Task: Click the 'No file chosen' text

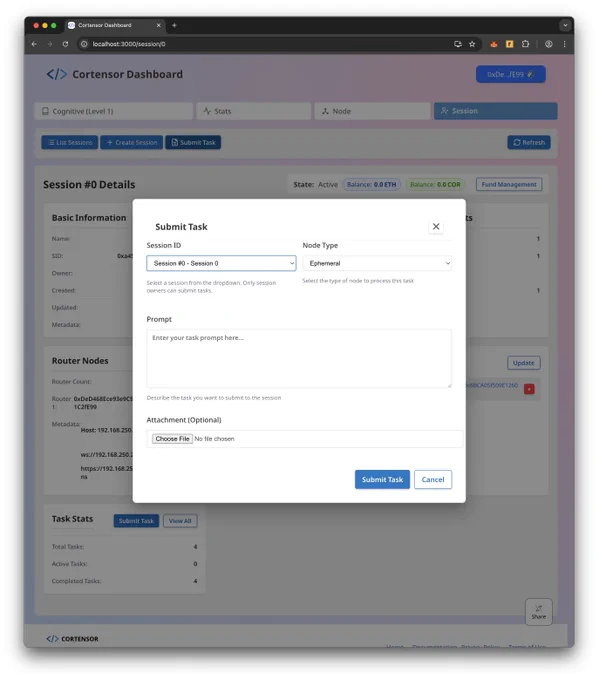Action: 214,439
